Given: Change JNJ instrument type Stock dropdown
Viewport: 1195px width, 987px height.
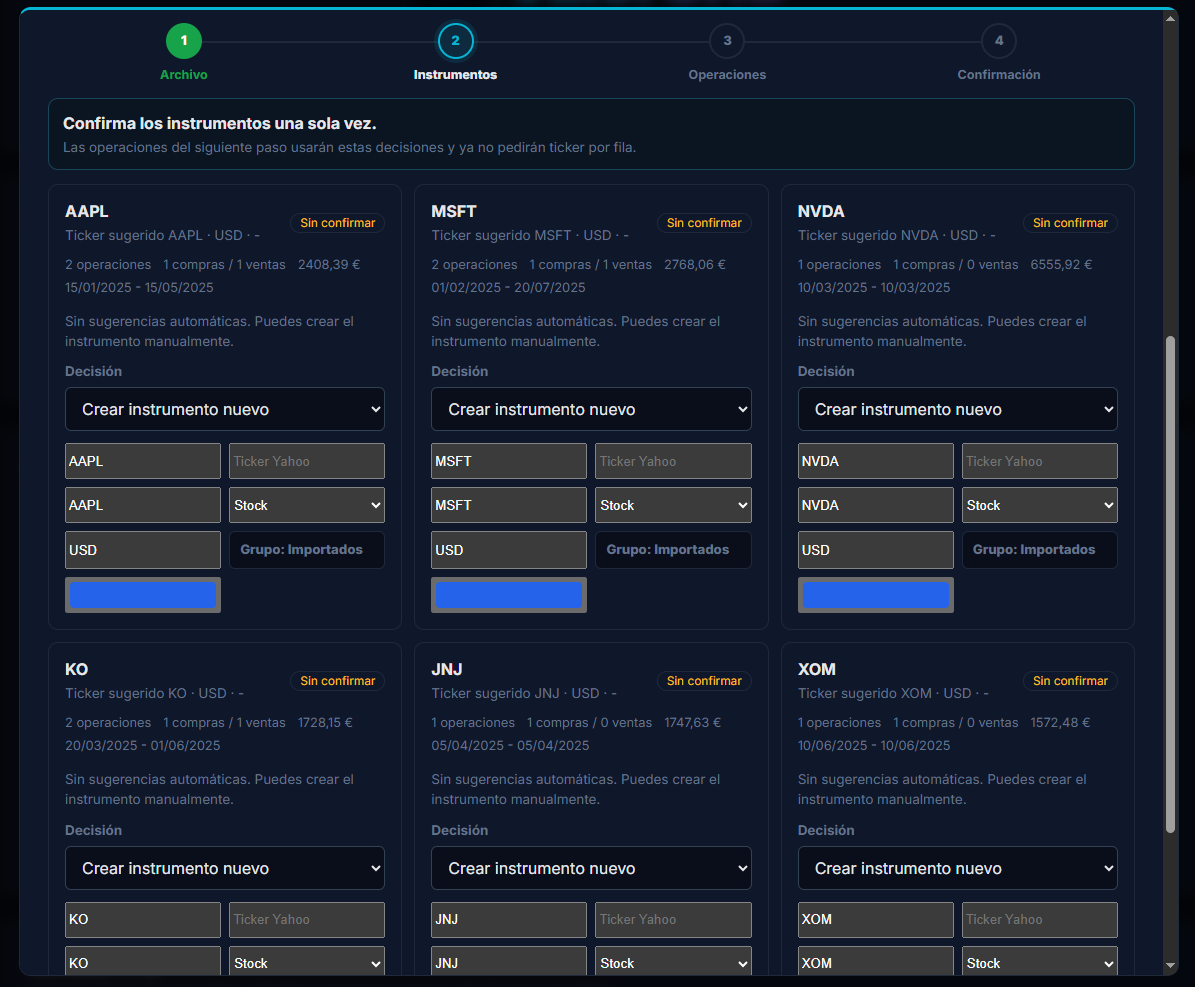Looking at the screenshot, I should coord(673,962).
